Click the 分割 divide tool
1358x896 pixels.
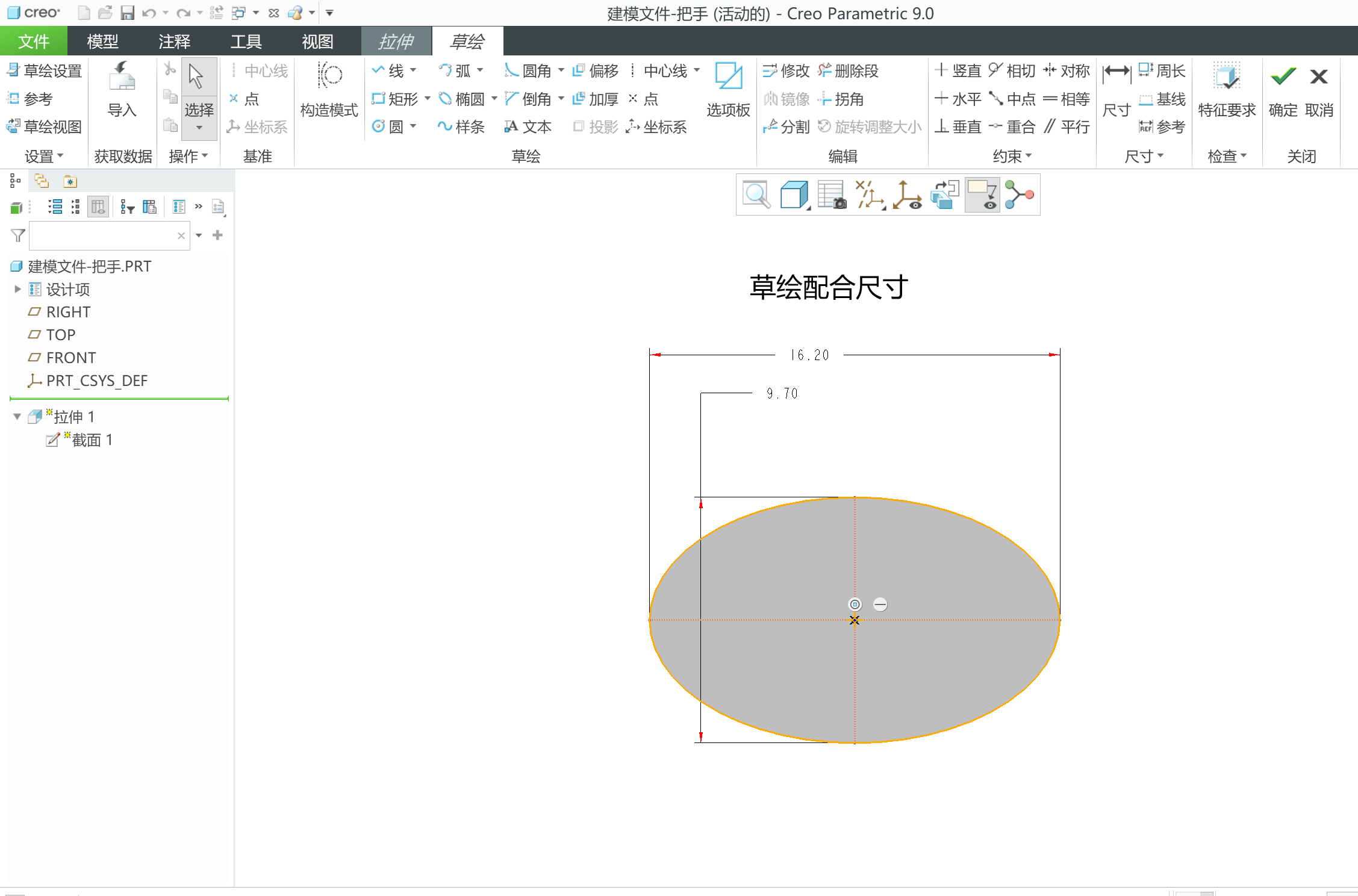[786, 126]
